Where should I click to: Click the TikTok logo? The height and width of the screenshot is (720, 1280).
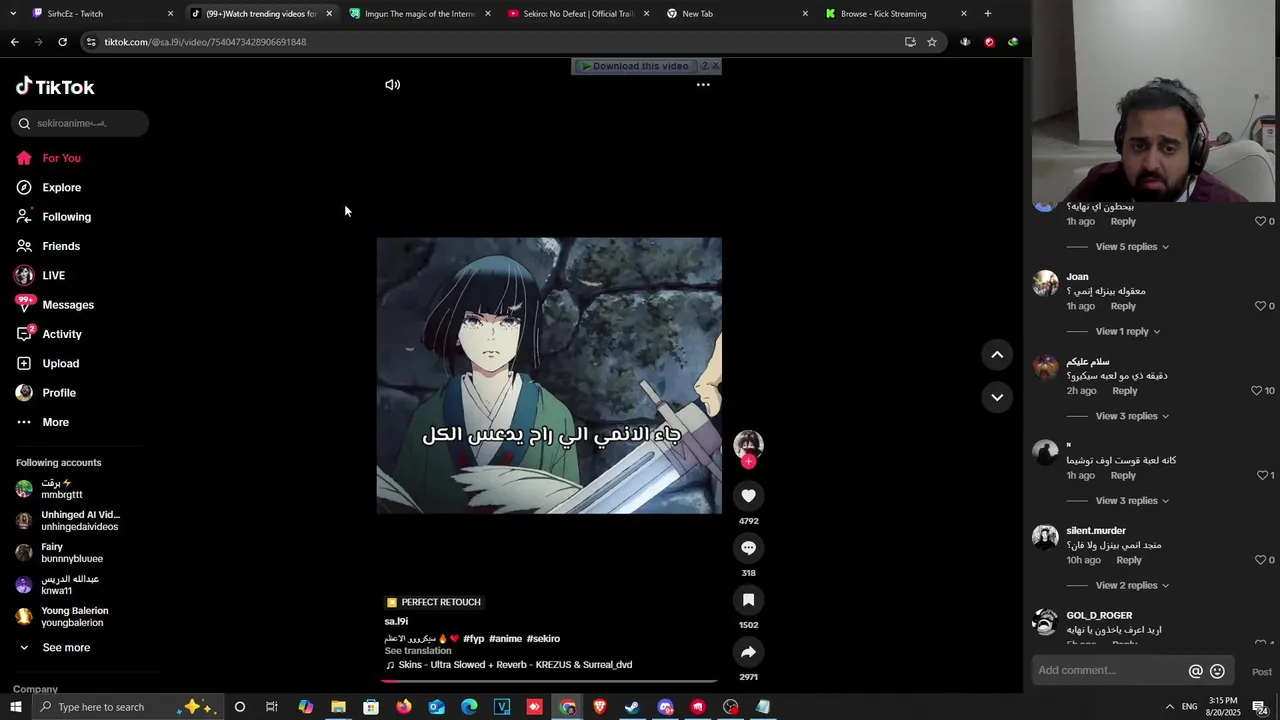[55, 87]
